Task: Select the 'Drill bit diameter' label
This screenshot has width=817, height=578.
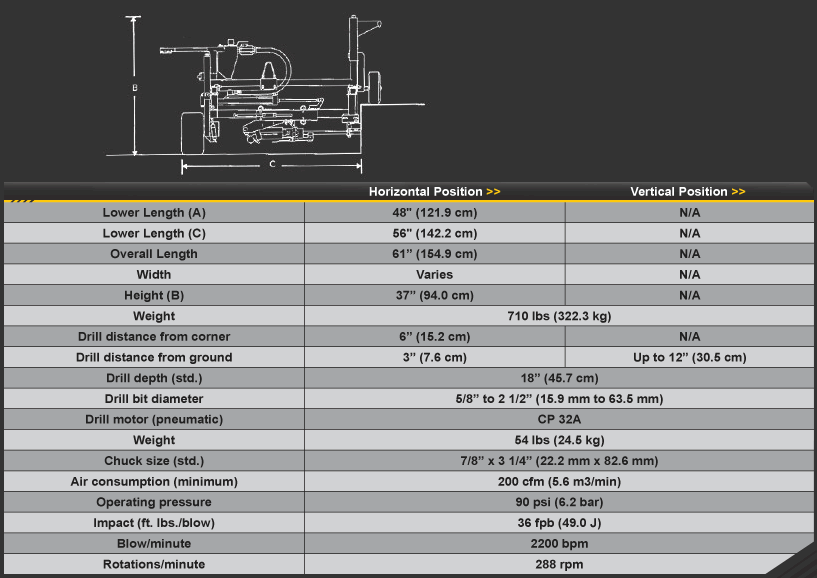Action: tap(154, 399)
